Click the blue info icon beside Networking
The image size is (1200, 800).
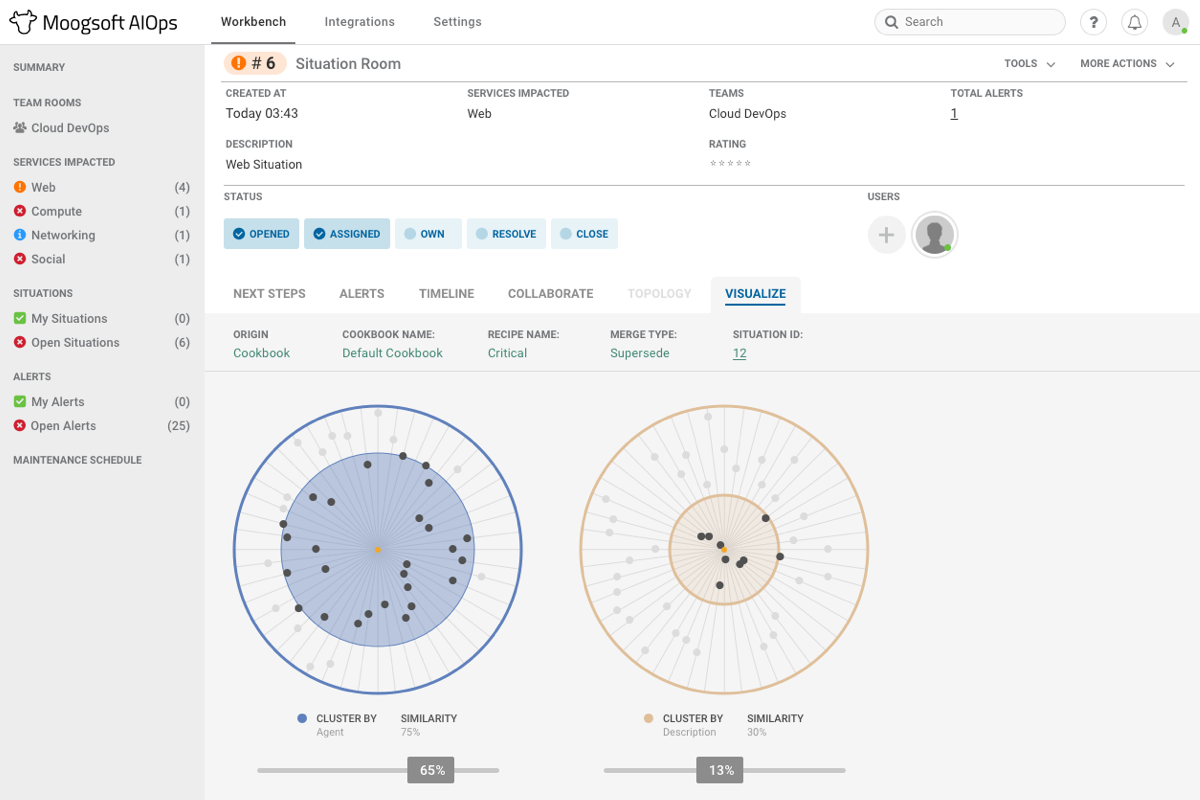pos(20,235)
